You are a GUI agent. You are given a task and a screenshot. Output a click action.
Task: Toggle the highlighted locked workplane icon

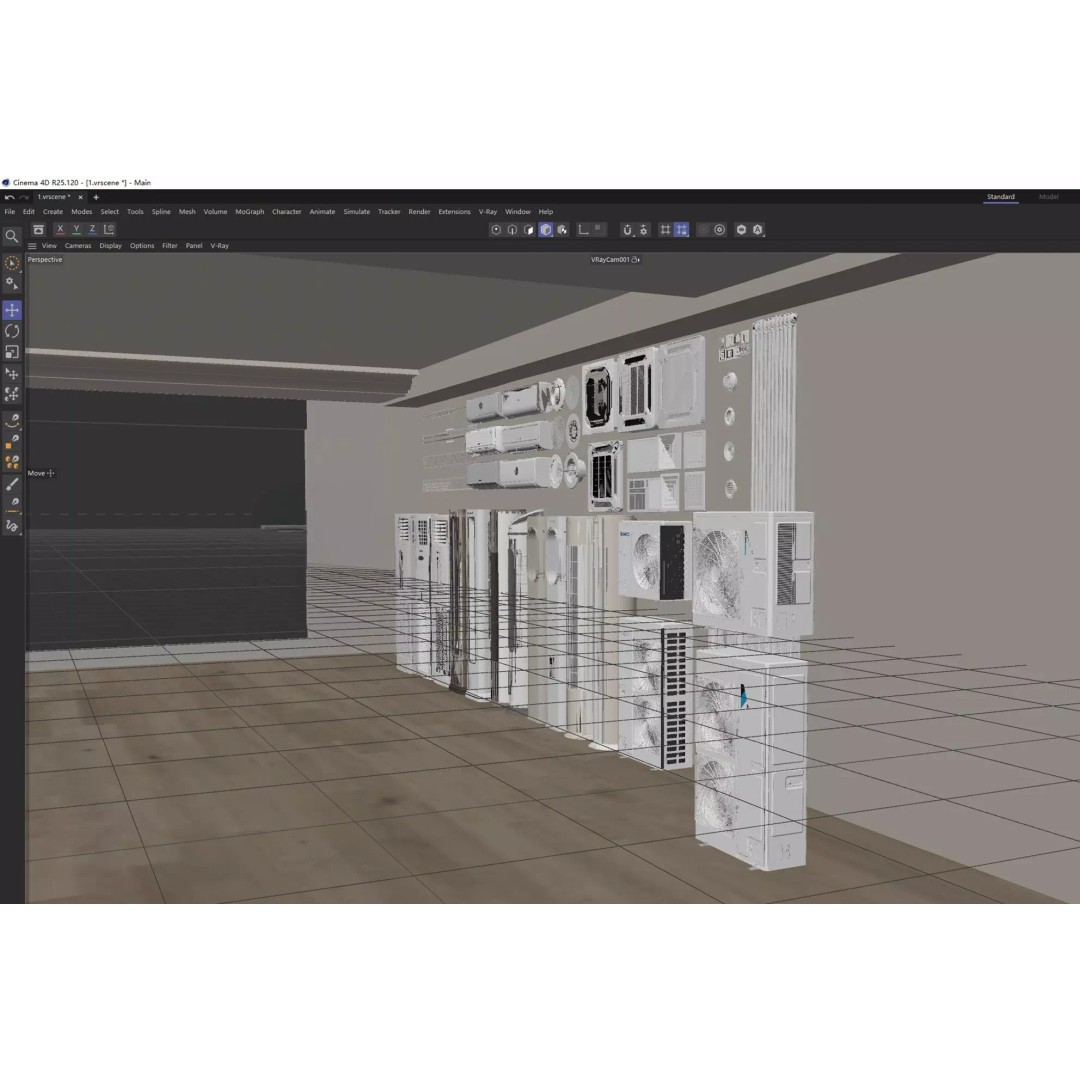(681, 230)
